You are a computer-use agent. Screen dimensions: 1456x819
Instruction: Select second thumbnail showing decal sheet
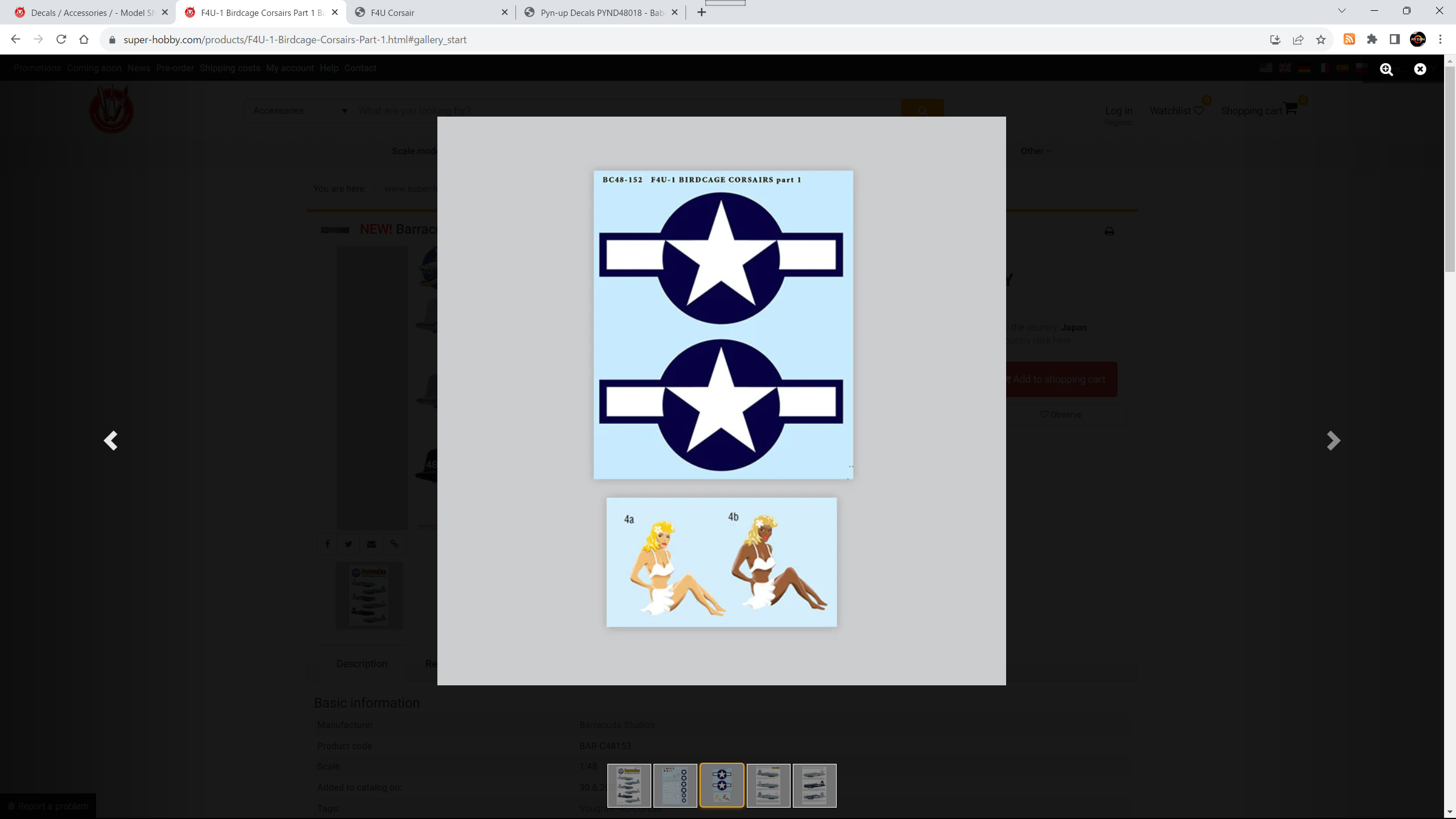tap(675, 785)
